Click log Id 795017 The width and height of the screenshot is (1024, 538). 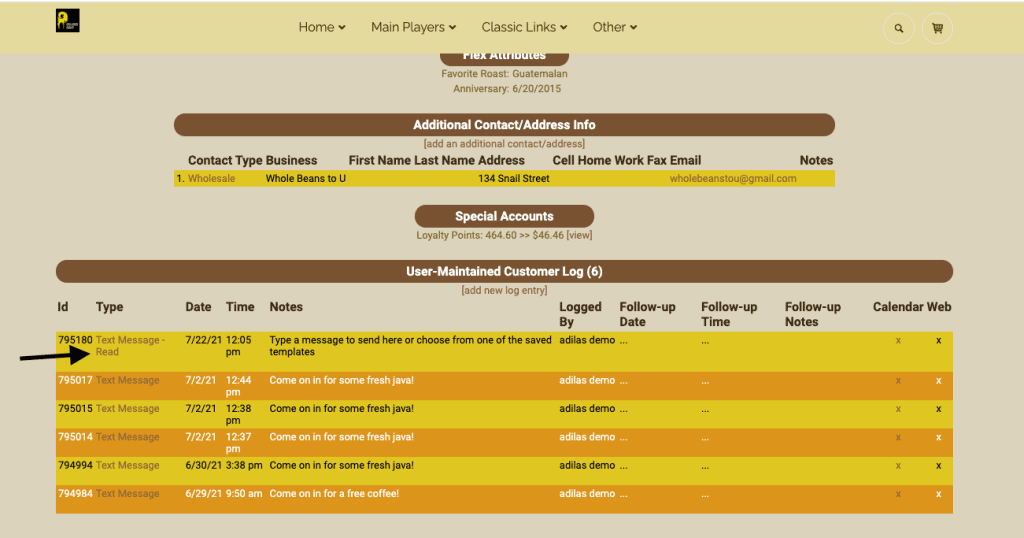pyautogui.click(x=75, y=380)
